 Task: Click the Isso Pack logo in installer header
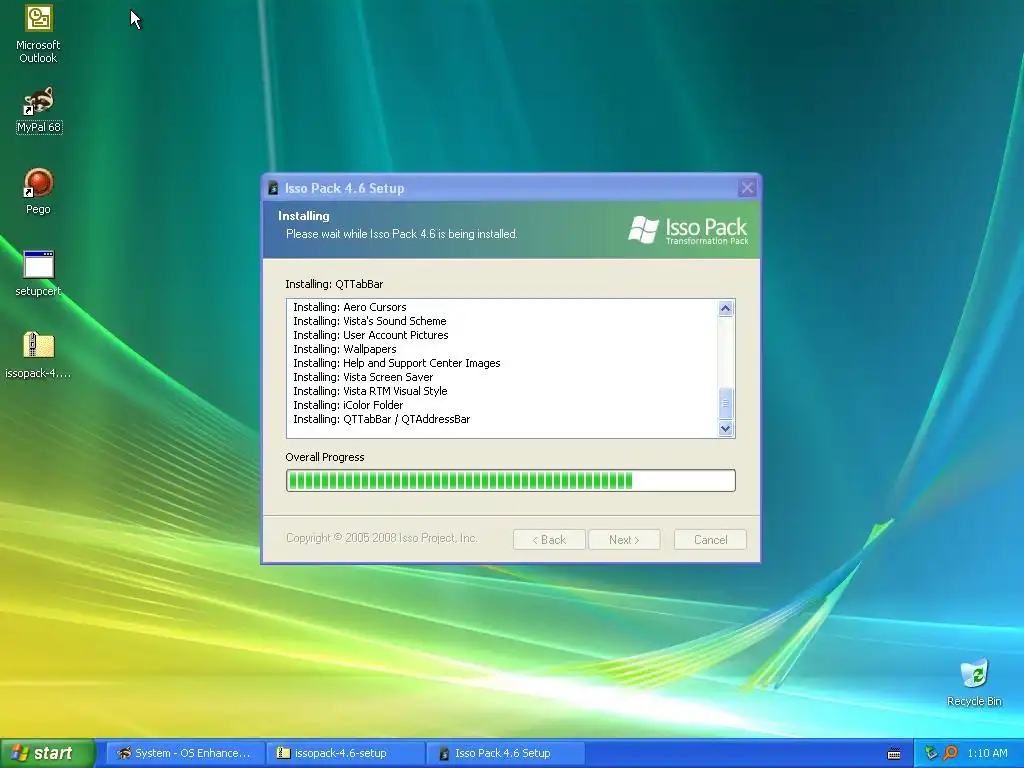(688, 230)
